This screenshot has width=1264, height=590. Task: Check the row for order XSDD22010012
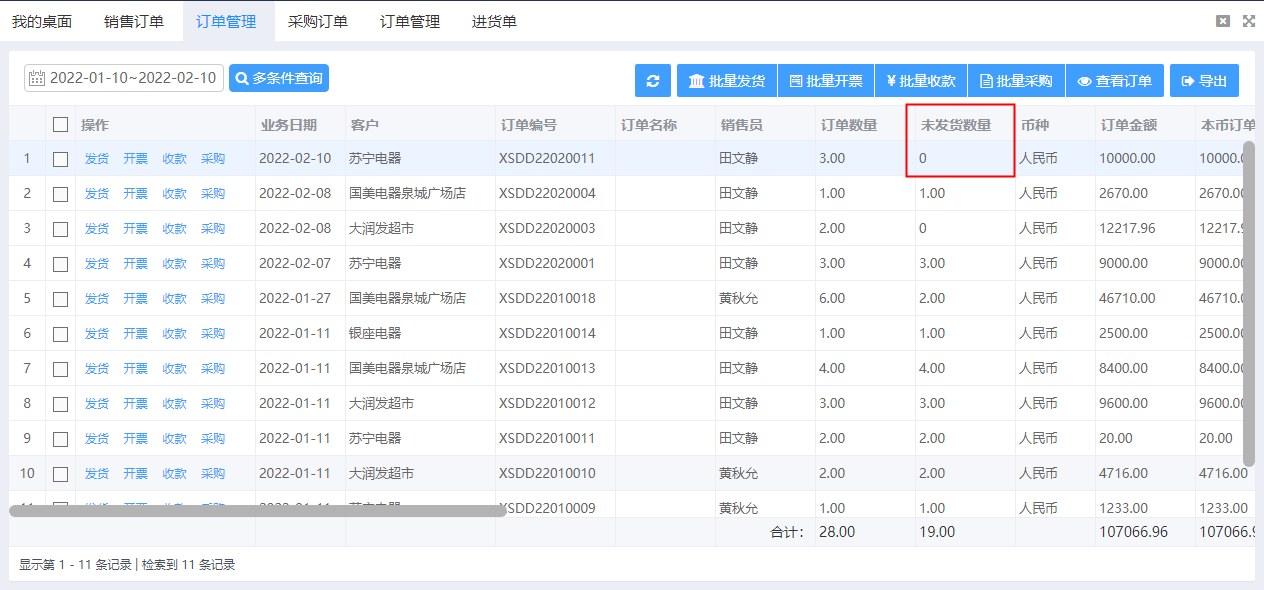(61, 404)
